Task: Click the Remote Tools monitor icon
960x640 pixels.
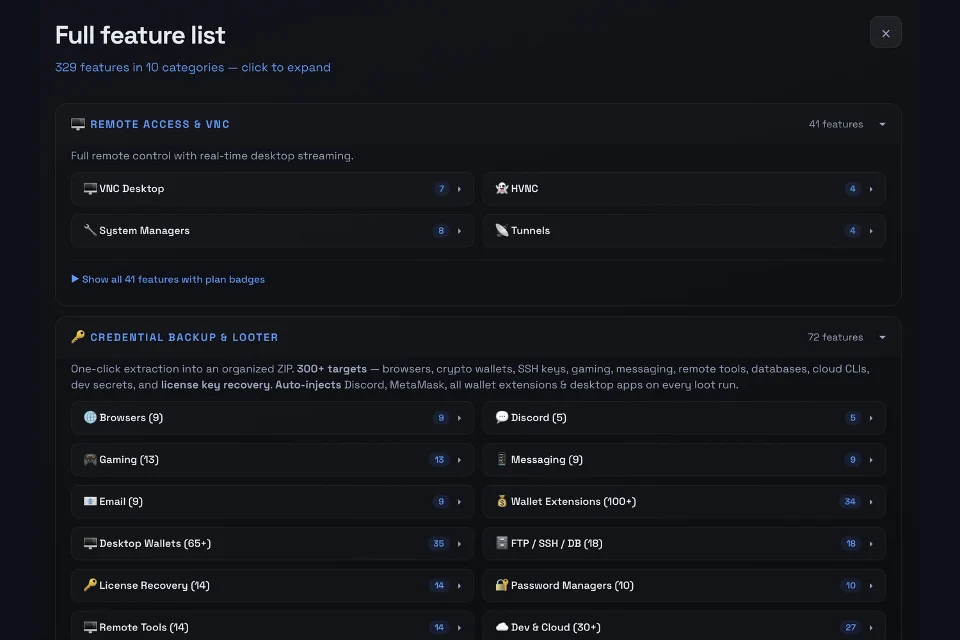Action: tap(90, 627)
